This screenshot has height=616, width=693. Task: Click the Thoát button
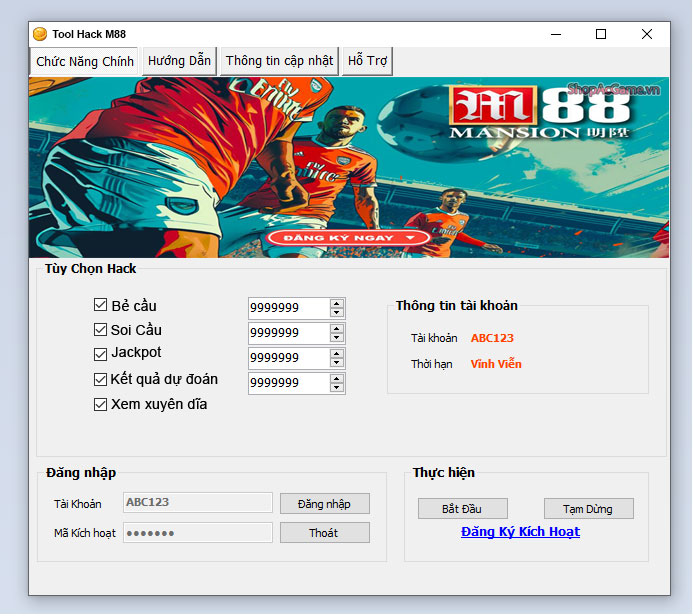324,533
